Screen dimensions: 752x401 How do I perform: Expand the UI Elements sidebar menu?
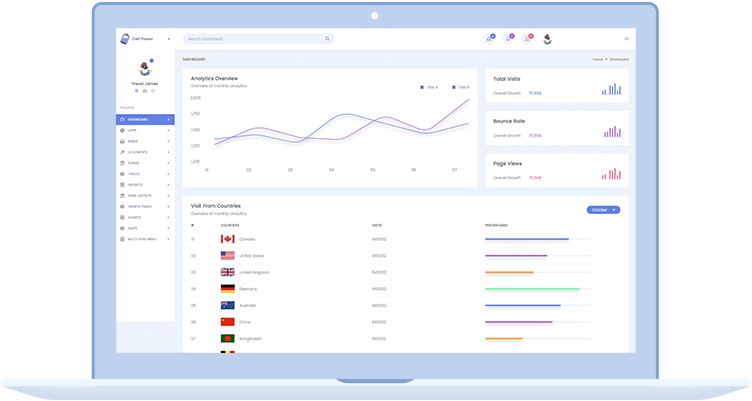[145, 152]
